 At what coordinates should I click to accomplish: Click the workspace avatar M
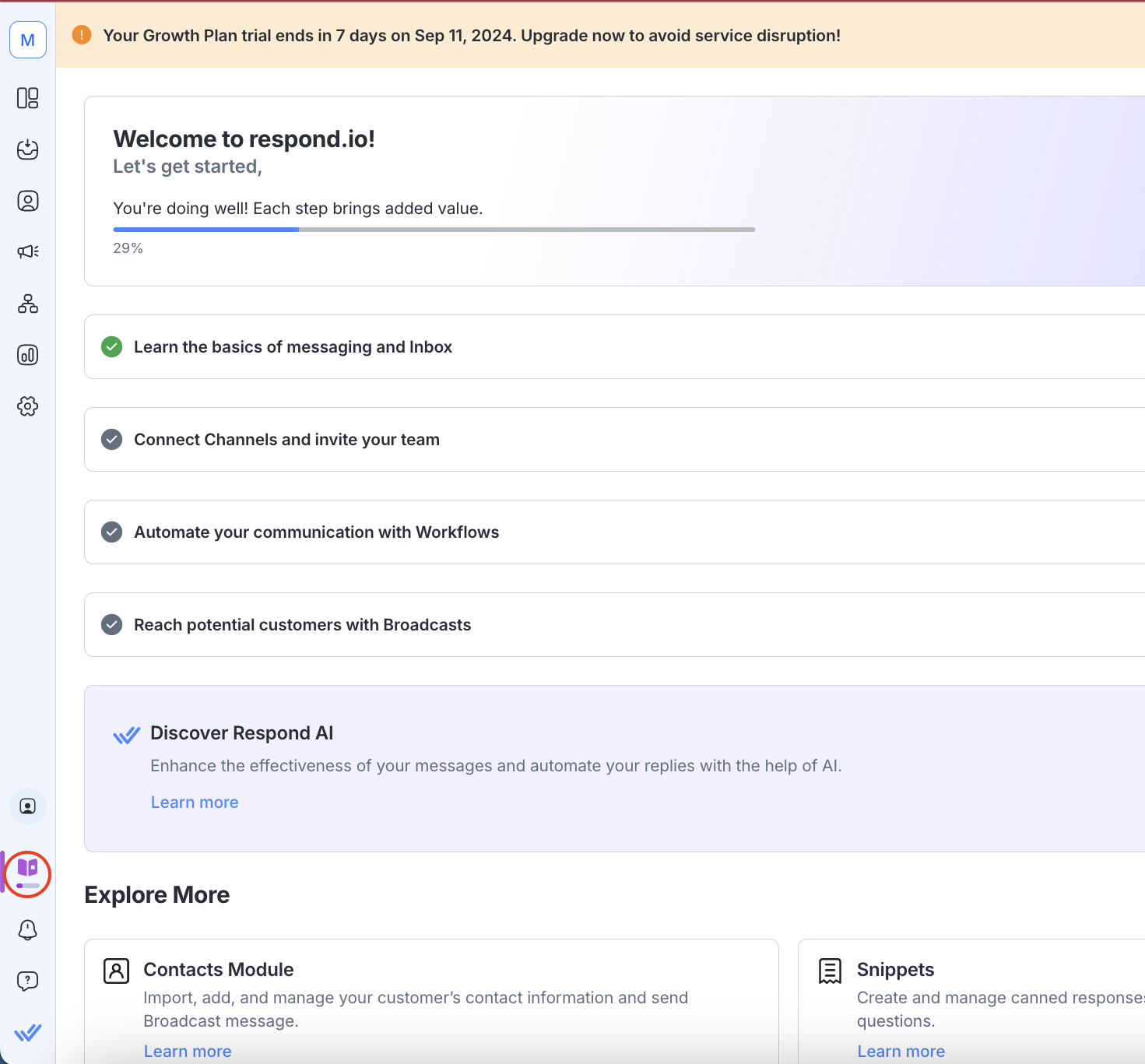pos(27,40)
